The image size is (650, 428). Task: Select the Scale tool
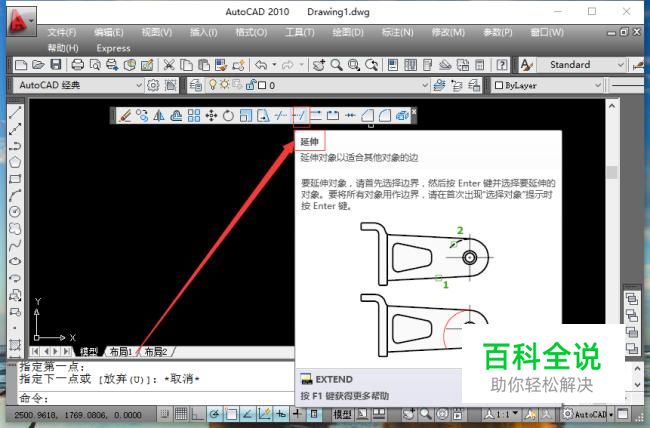245,115
